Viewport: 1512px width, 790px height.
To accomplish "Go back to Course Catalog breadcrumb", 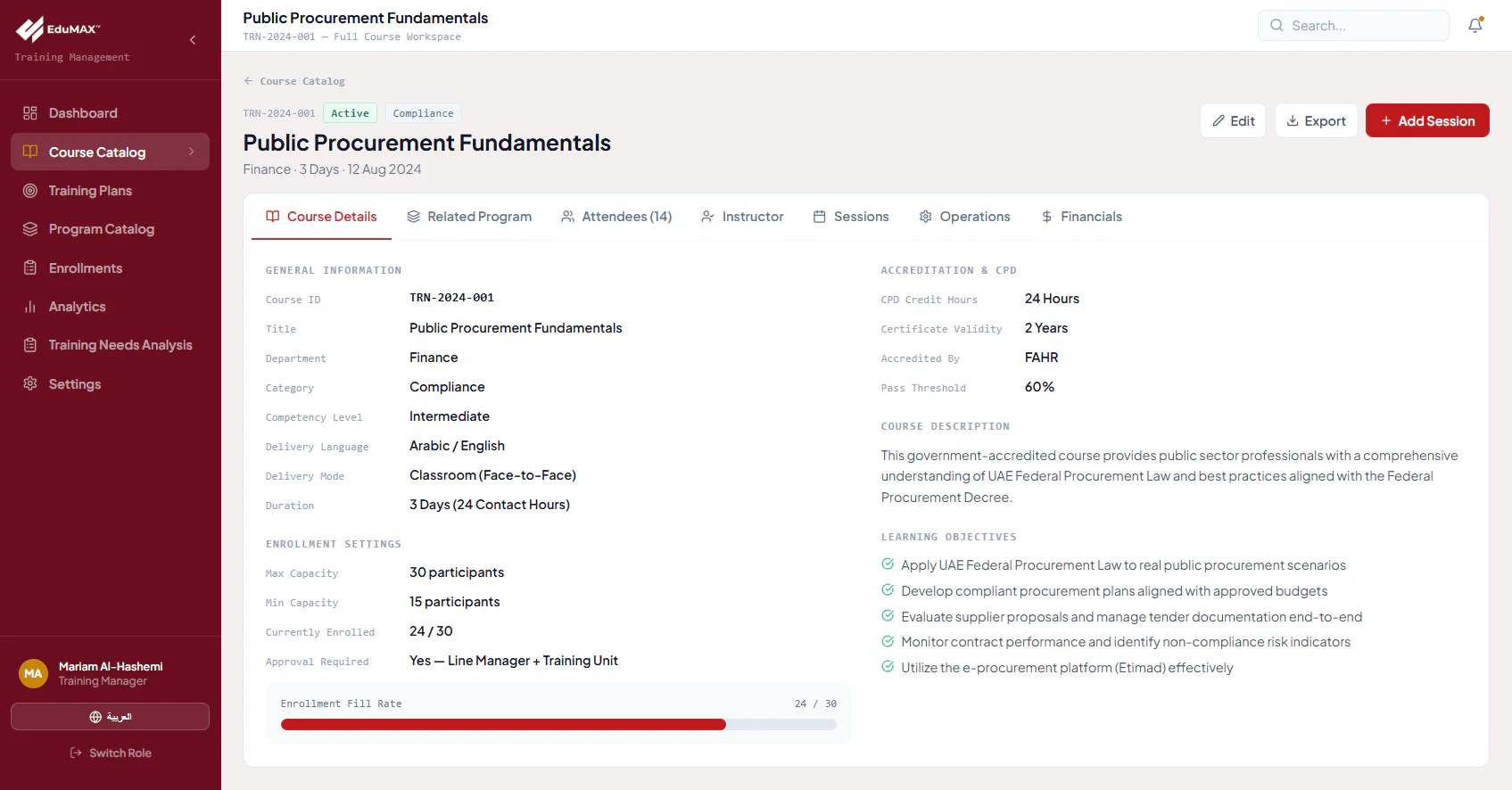I will [x=294, y=81].
